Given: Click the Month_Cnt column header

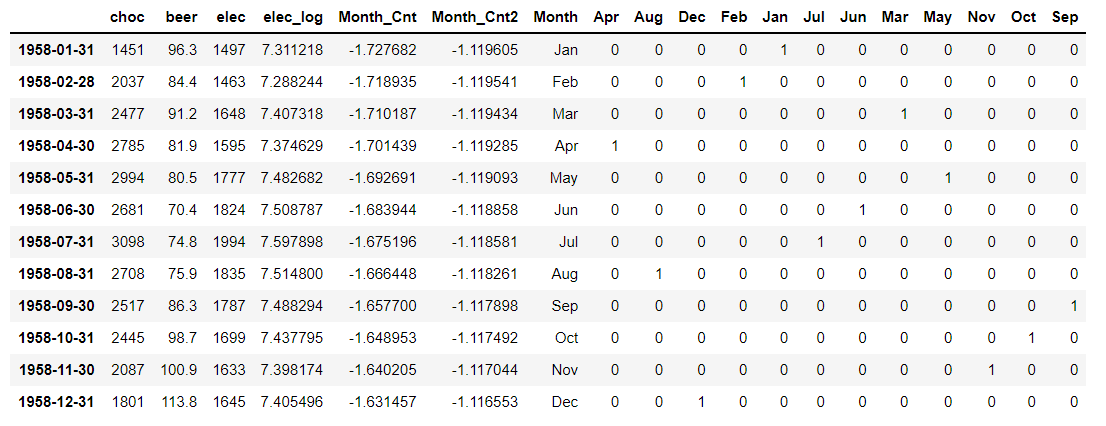Looking at the screenshot, I should coord(377,18).
